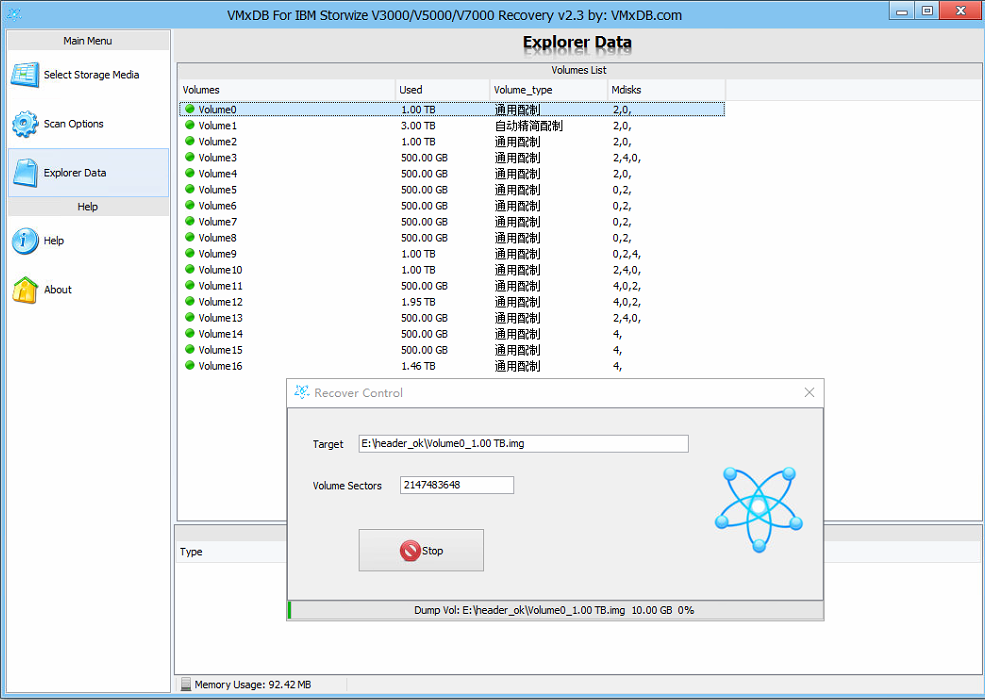Image resolution: width=985 pixels, height=700 pixels.
Task: Click green status dot of Volume0
Action: (x=190, y=109)
